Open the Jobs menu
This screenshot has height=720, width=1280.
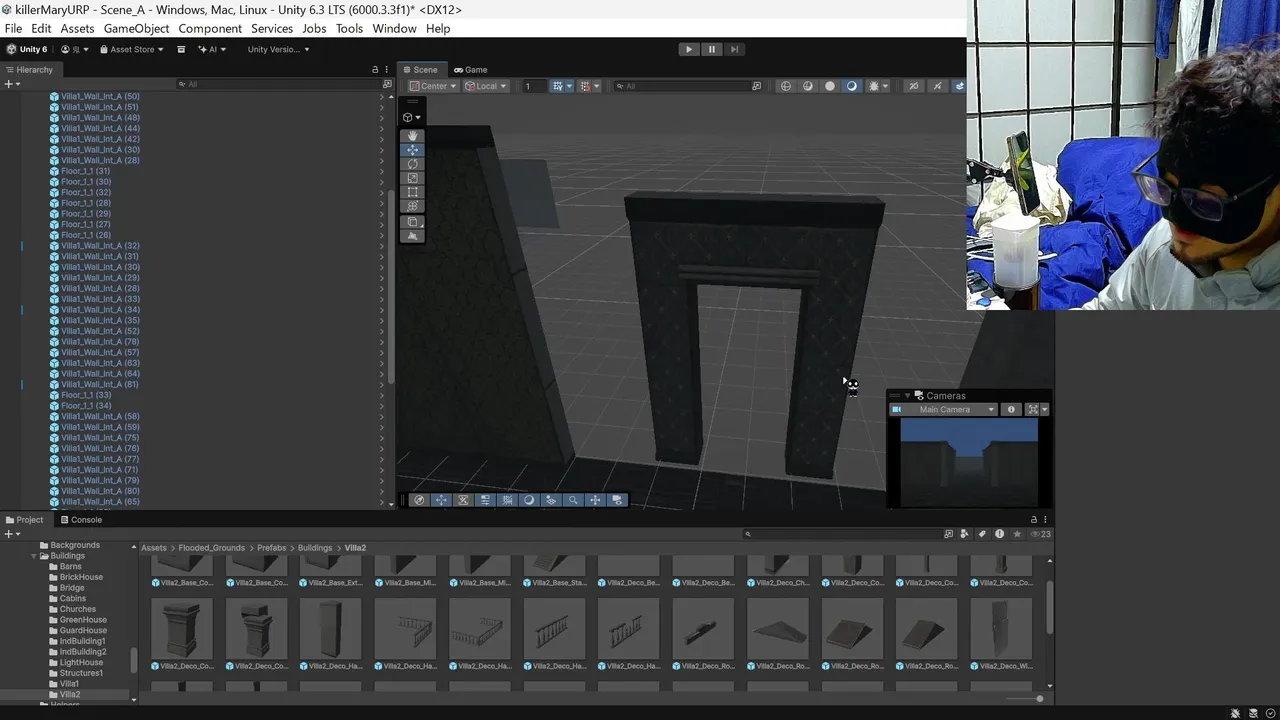(x=314, y=29)
